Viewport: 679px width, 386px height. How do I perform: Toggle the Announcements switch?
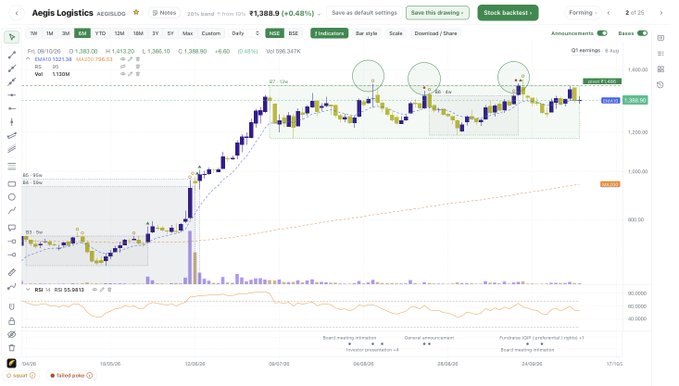pyautogui.click(x=602, y=33)
